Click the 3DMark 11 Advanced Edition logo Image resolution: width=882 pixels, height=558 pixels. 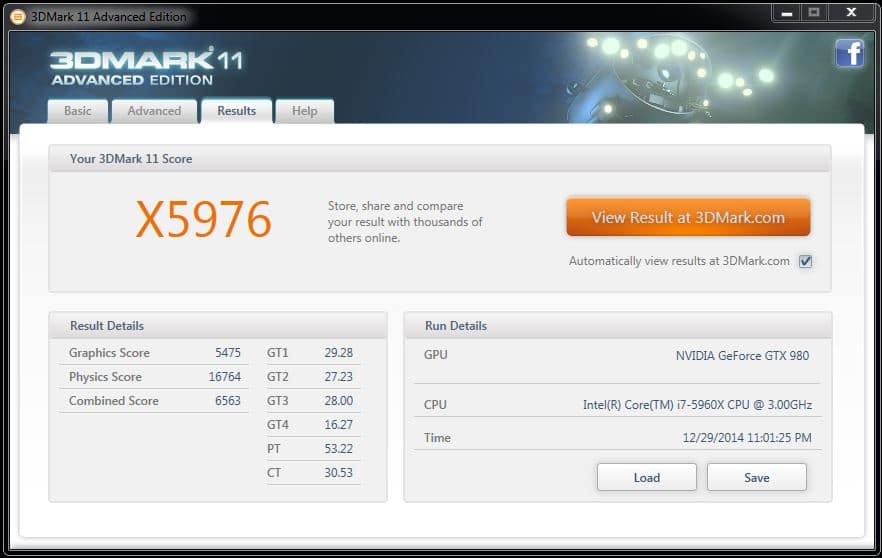click(146, 66)
